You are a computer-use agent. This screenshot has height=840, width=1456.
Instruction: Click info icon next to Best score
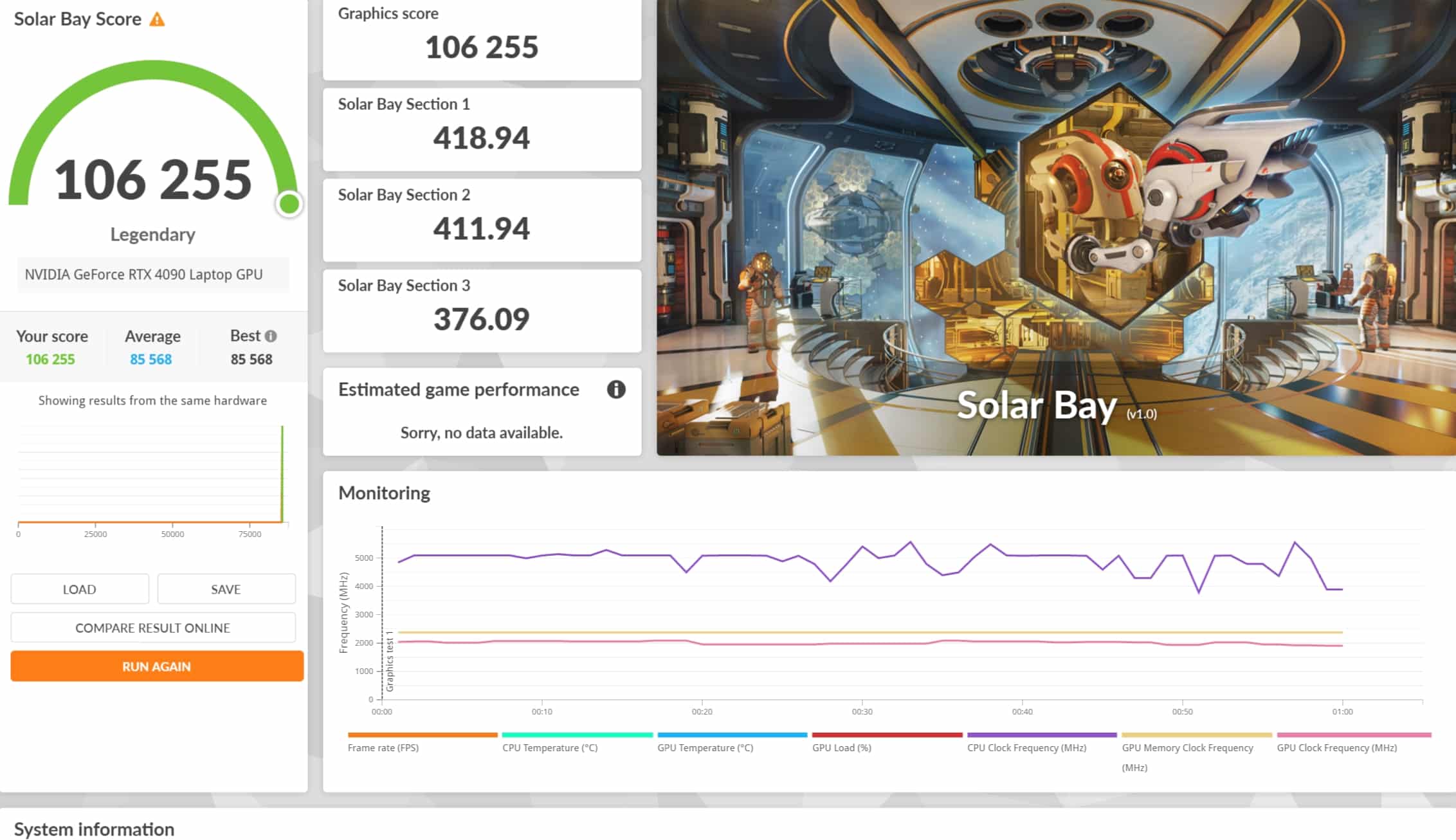pos(271,336)
